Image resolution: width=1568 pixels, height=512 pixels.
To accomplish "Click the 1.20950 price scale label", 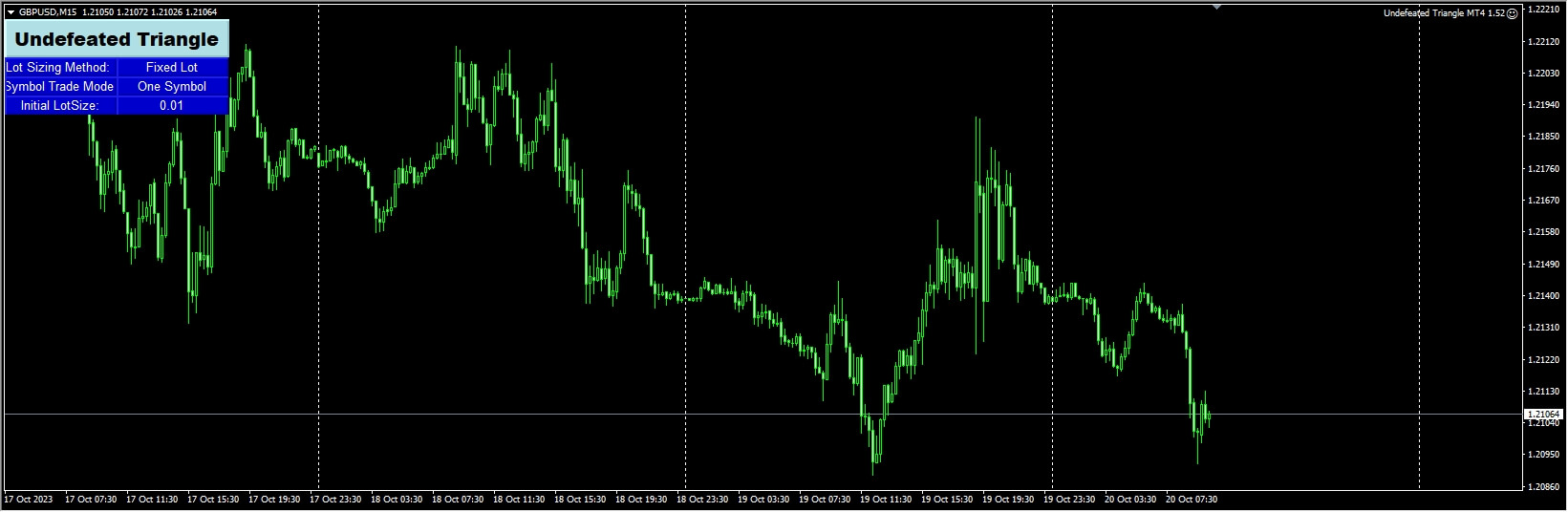I will coord(1544,455).
